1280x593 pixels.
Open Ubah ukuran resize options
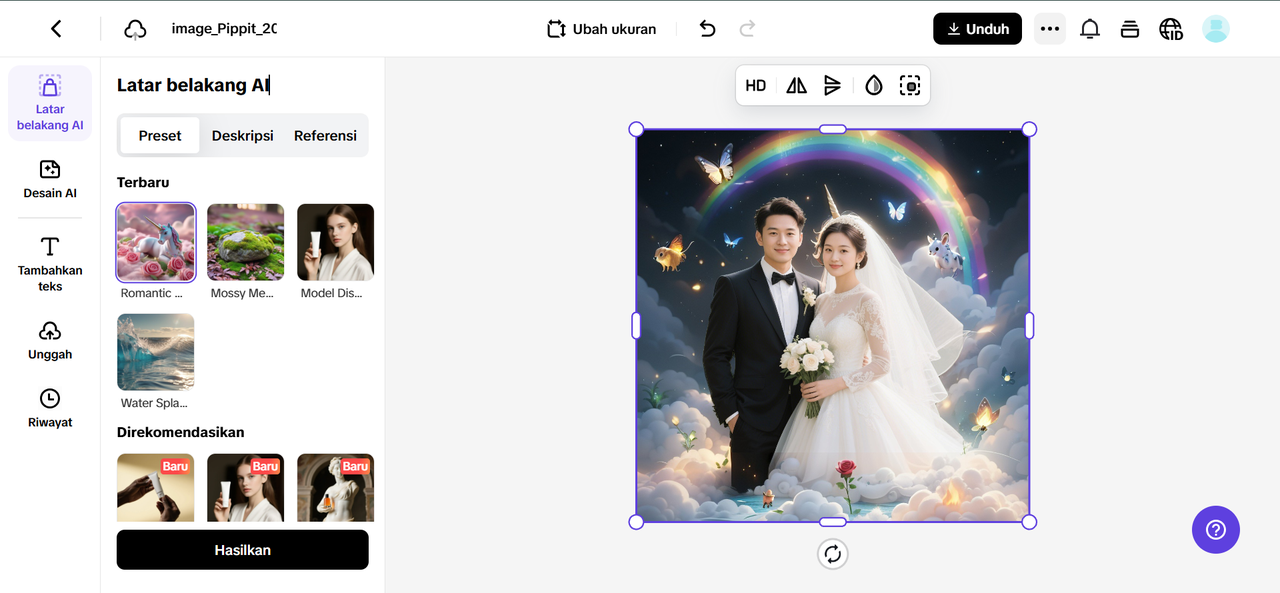pos(602,29)
